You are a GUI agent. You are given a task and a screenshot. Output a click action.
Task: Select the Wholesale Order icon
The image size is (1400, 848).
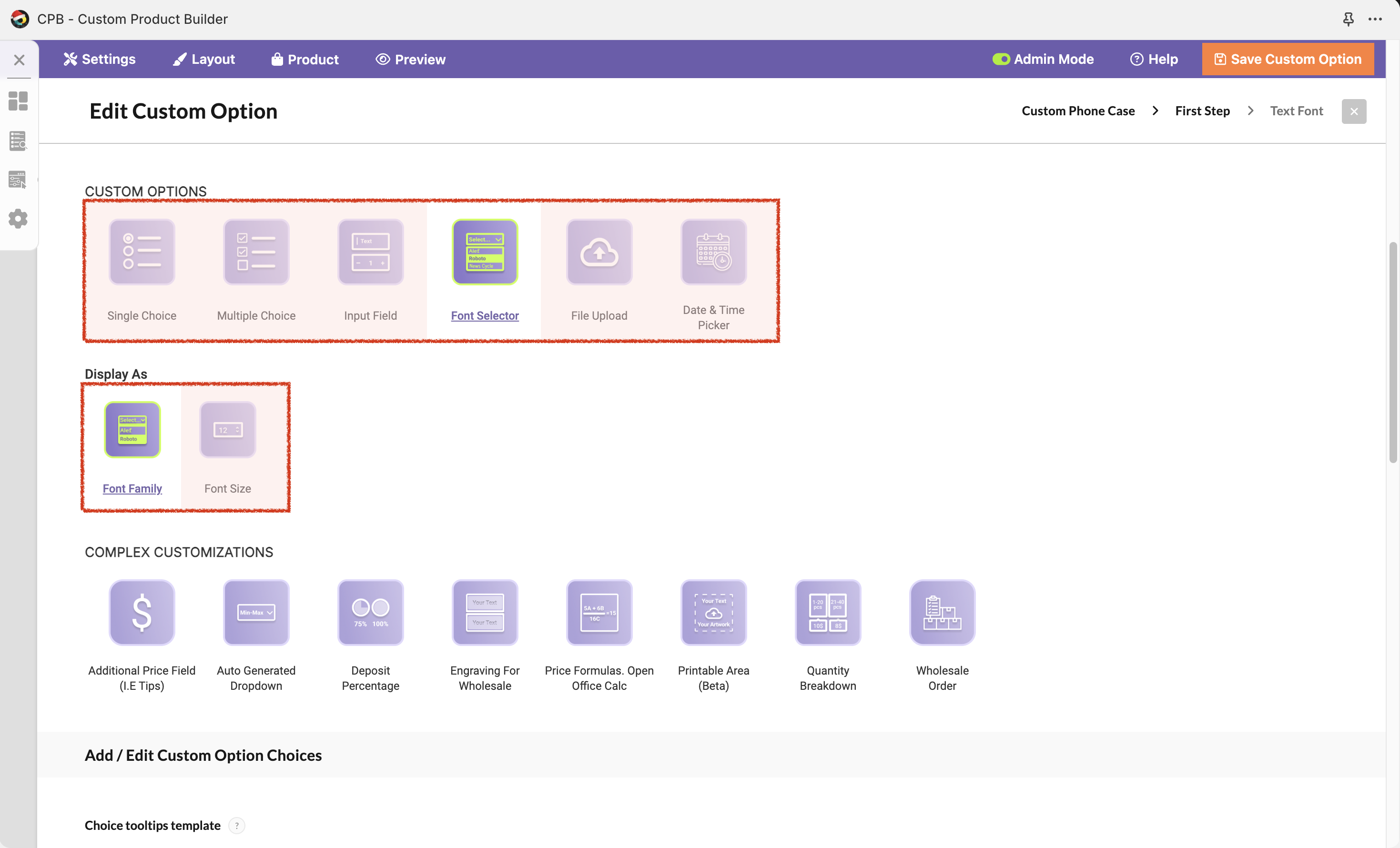[942, 612]
